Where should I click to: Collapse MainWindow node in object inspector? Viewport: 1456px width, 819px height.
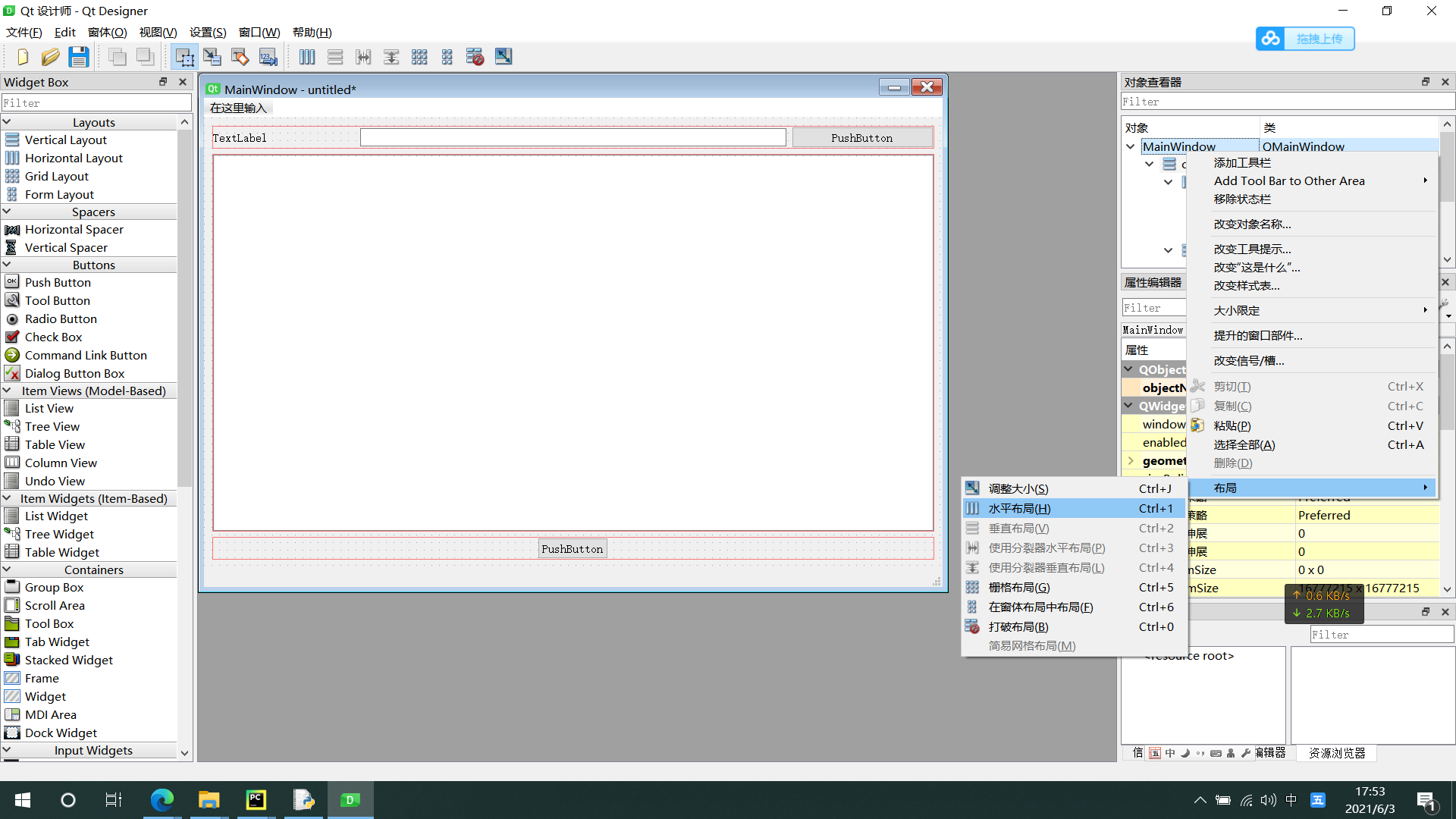1131,147
